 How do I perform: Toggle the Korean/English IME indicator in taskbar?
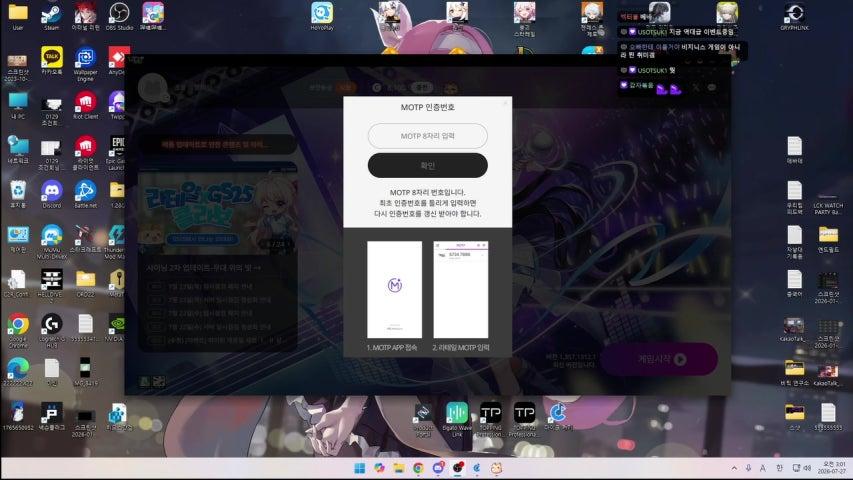[x=779, y=468]
